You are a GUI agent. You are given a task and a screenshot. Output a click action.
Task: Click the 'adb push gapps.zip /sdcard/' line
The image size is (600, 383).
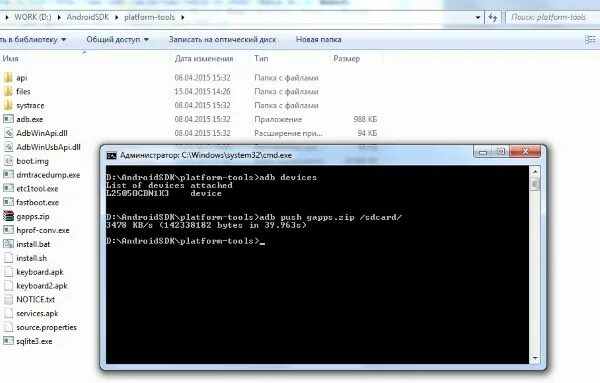(254, 217)
